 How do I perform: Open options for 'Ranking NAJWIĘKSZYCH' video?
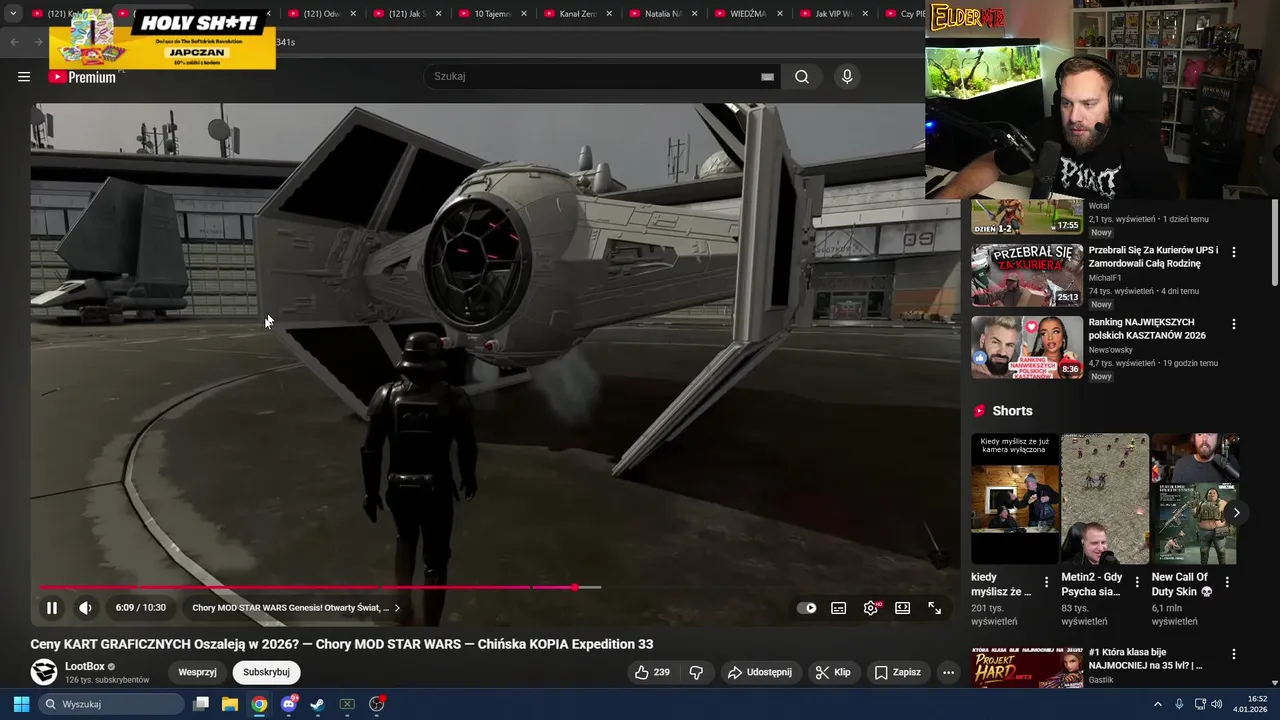1234,324
